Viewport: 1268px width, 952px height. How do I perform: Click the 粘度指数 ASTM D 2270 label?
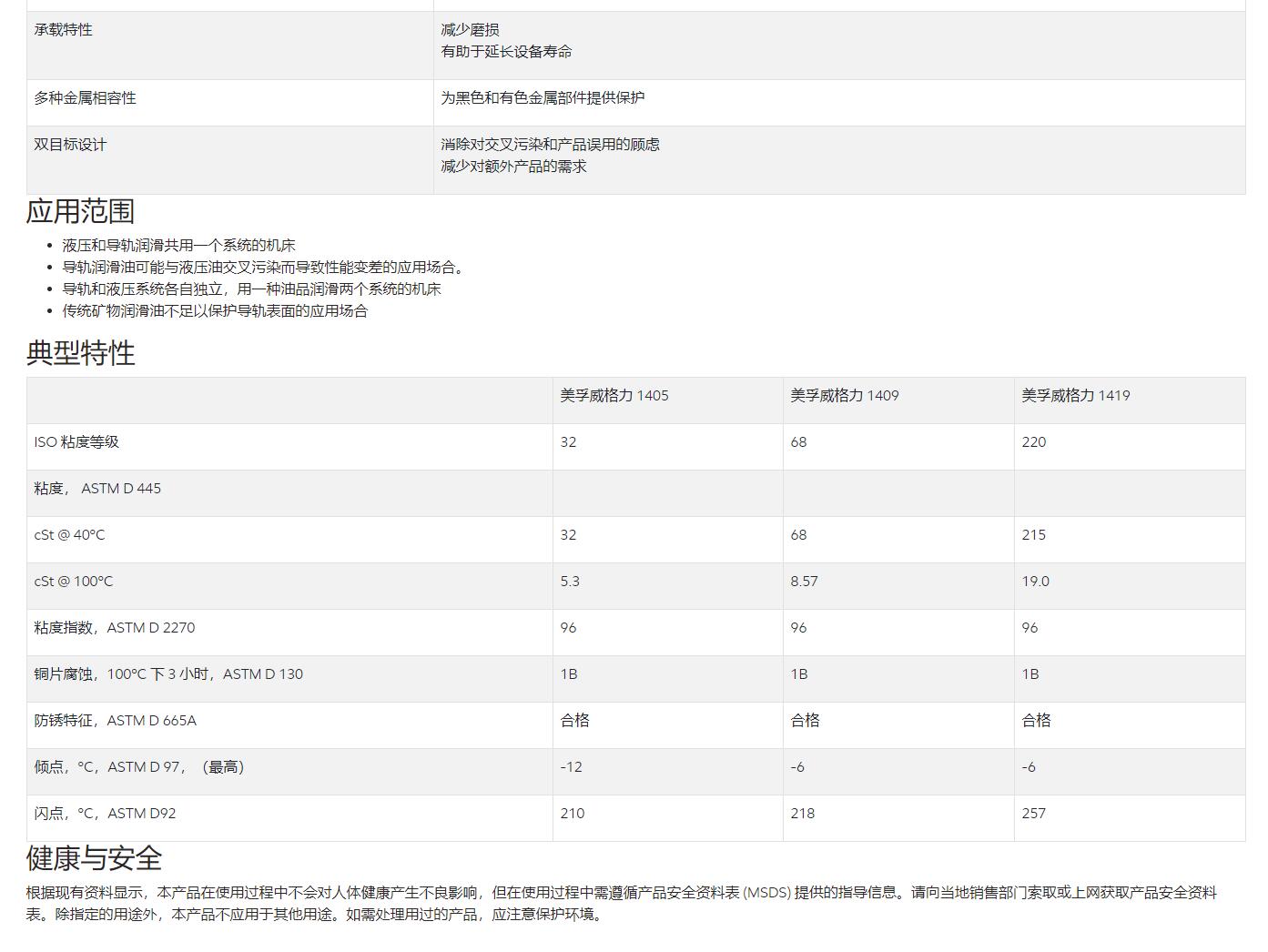[115, 627]
